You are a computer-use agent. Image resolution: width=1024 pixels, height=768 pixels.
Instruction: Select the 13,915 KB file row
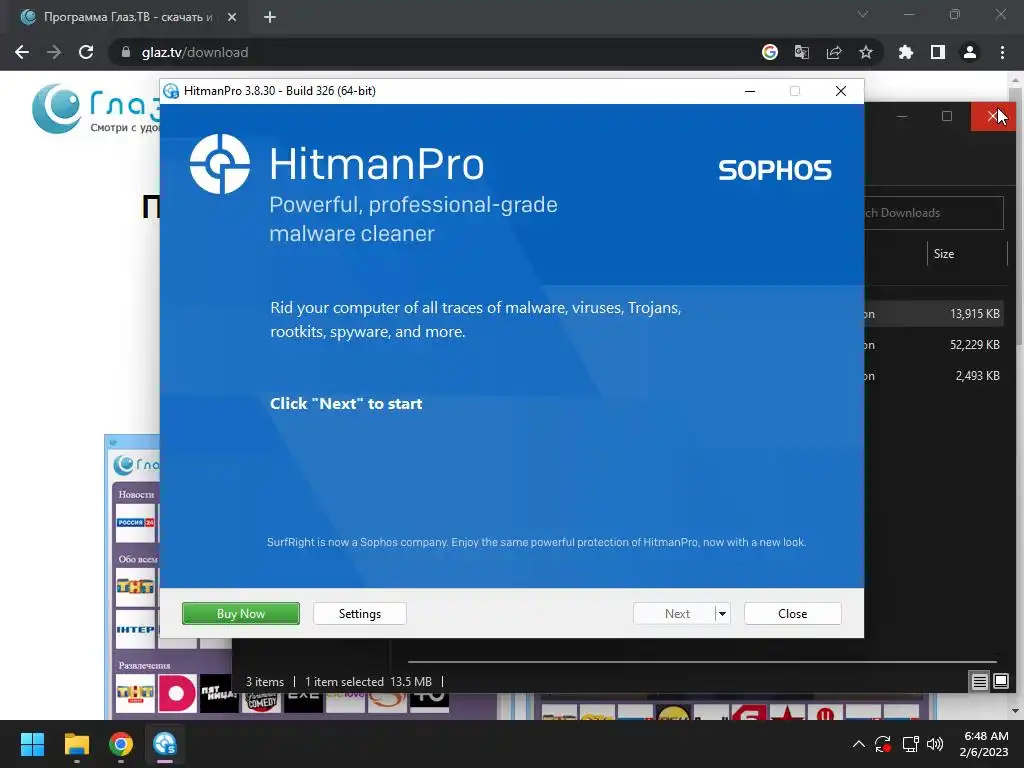[934, 313]
